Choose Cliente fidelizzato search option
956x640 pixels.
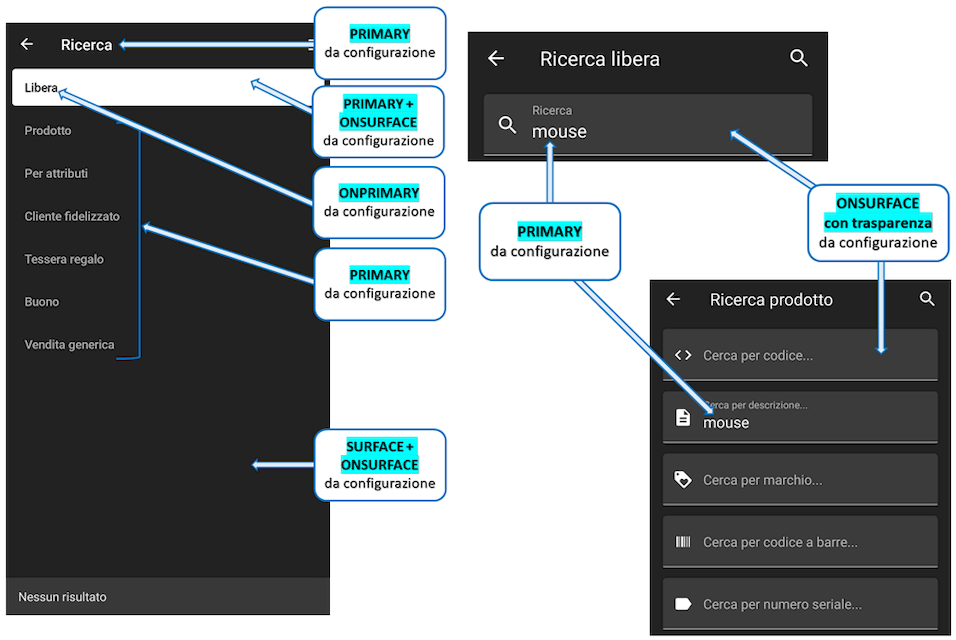pyautogui.click(x=72, y=217)
